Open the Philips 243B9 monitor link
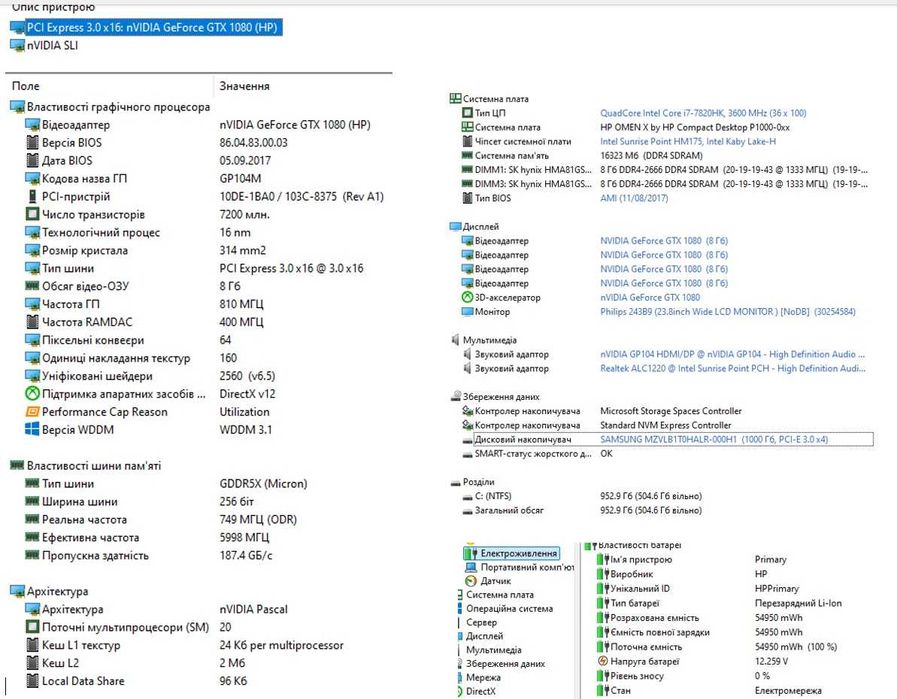The height and width of the screenshot is (699, 897). click(728, 312)
